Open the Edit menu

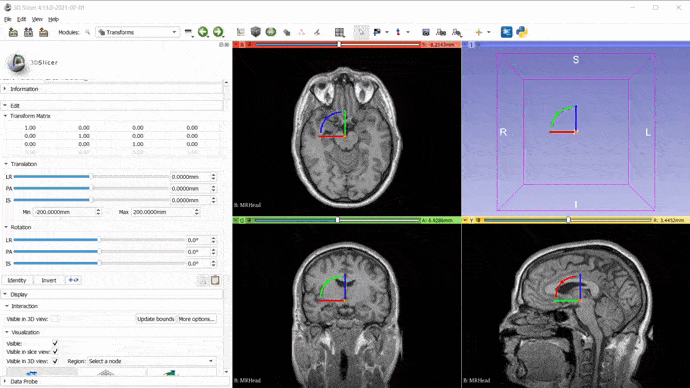pos(22,19)
